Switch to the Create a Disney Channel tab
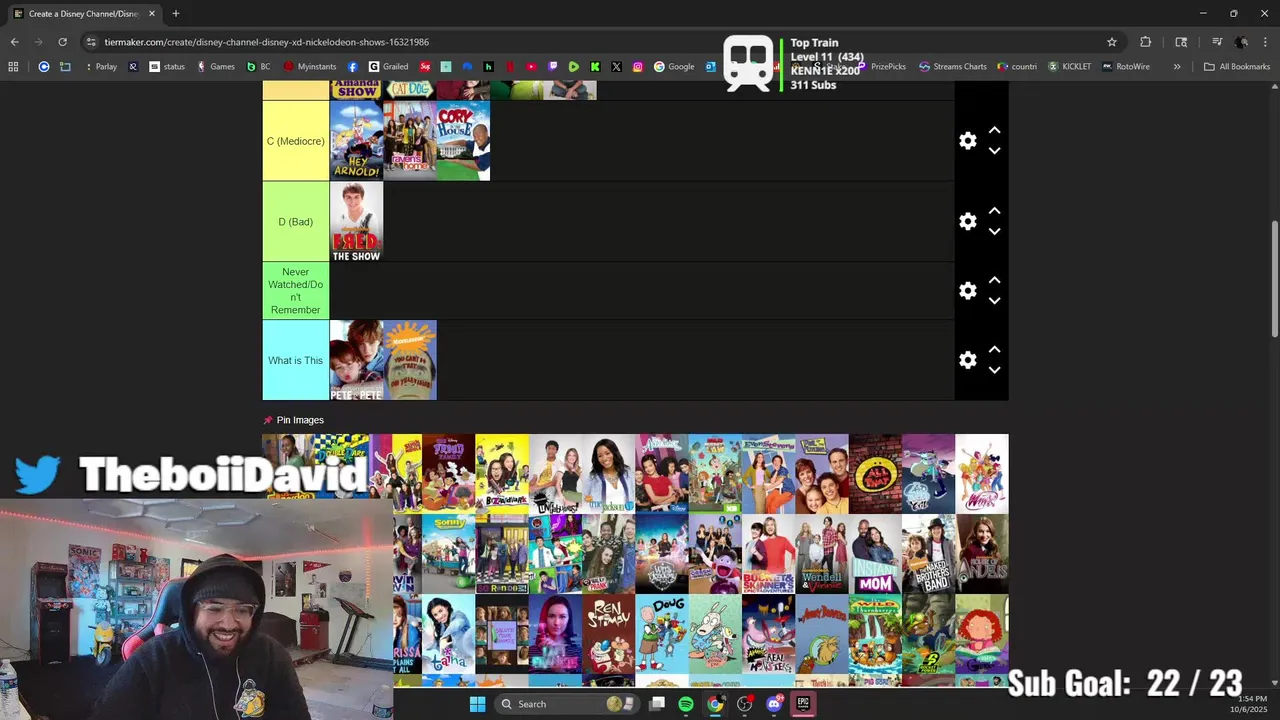Image resolution: width=1280 pixels, height=720 pixels. pyautogui.click(x=83, y=14)
